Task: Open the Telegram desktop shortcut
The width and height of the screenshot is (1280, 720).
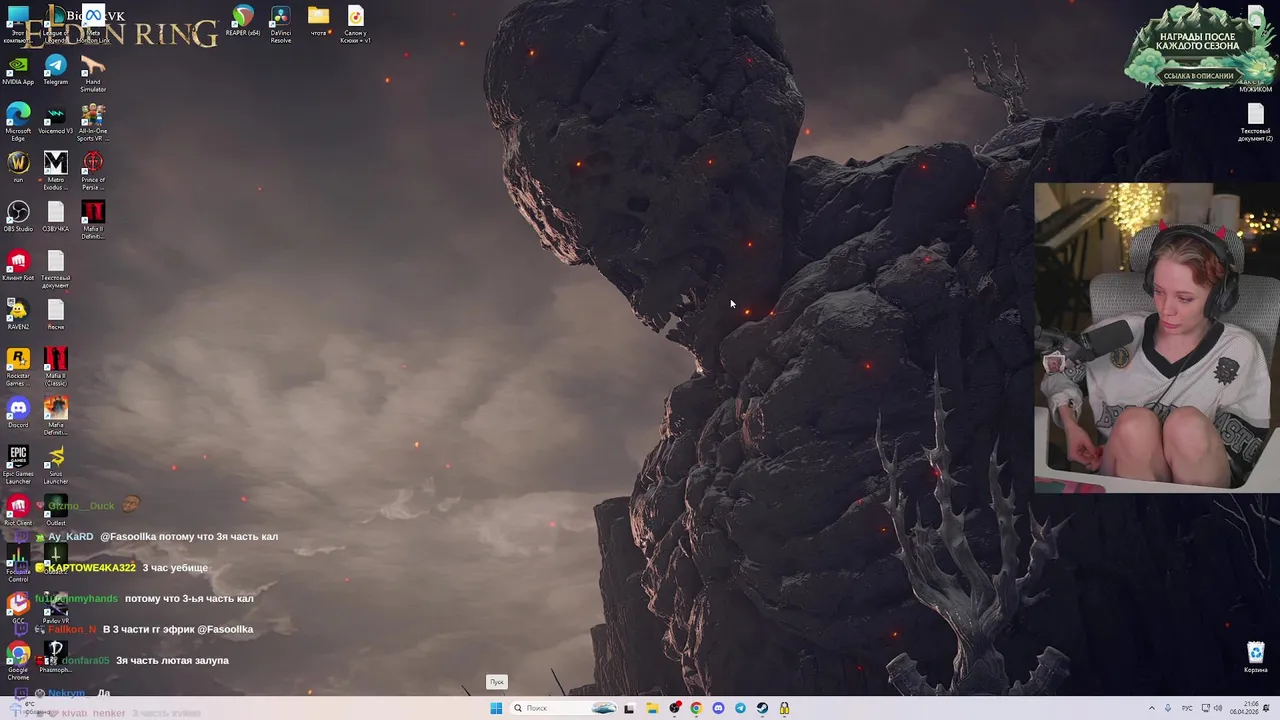Action: click(x=55, y=70)
